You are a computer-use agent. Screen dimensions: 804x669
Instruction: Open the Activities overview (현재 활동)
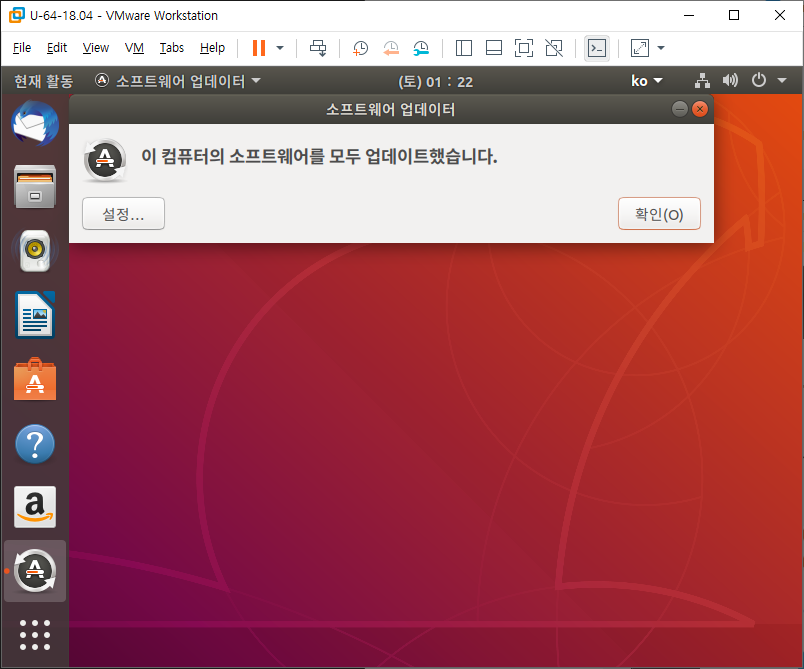coord(44,81)
